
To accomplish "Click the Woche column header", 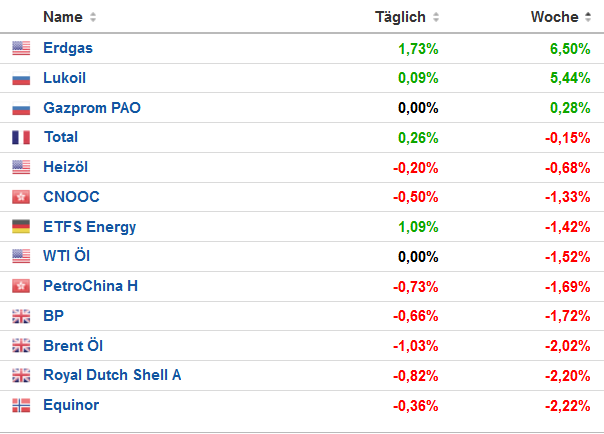I will [x=554, y=17].
